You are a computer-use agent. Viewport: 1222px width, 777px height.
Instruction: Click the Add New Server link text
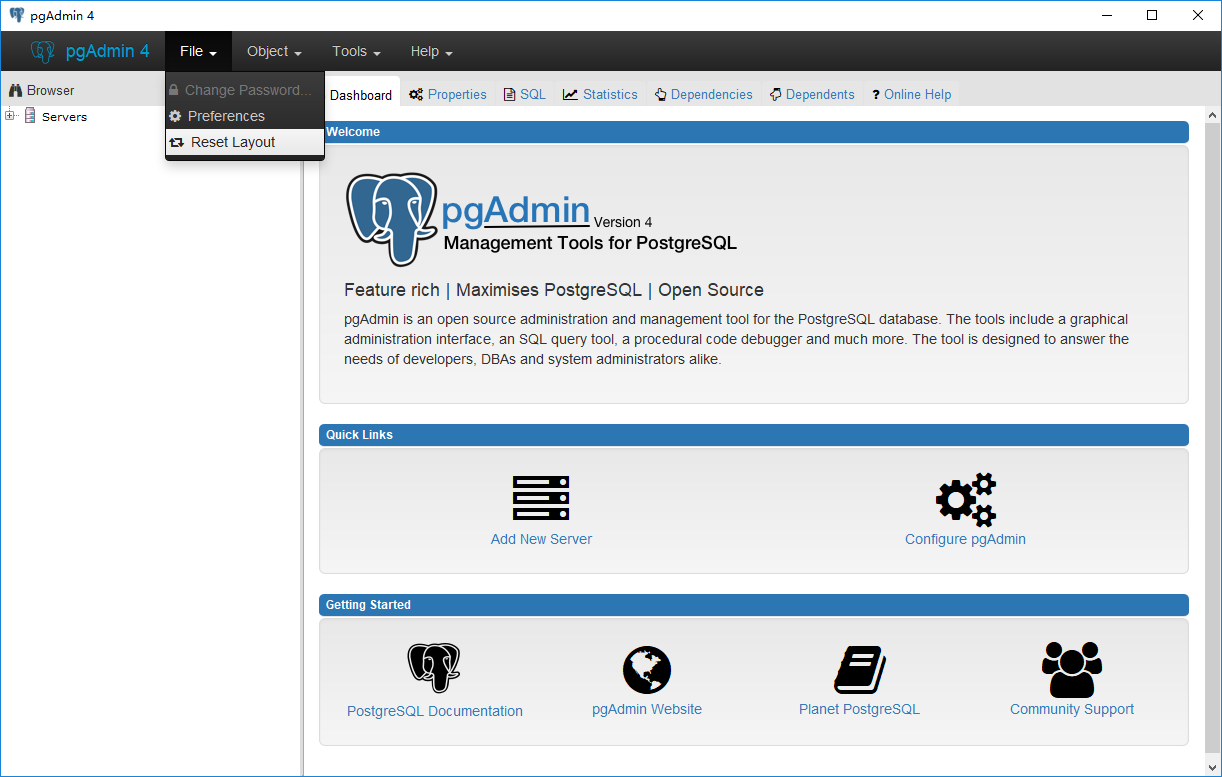tap(541, 539)
